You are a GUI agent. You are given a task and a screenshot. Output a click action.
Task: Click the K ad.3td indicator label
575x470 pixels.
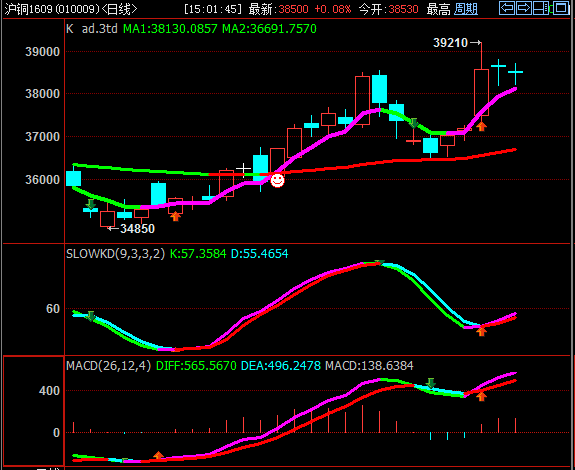click(x=92, y=29)
